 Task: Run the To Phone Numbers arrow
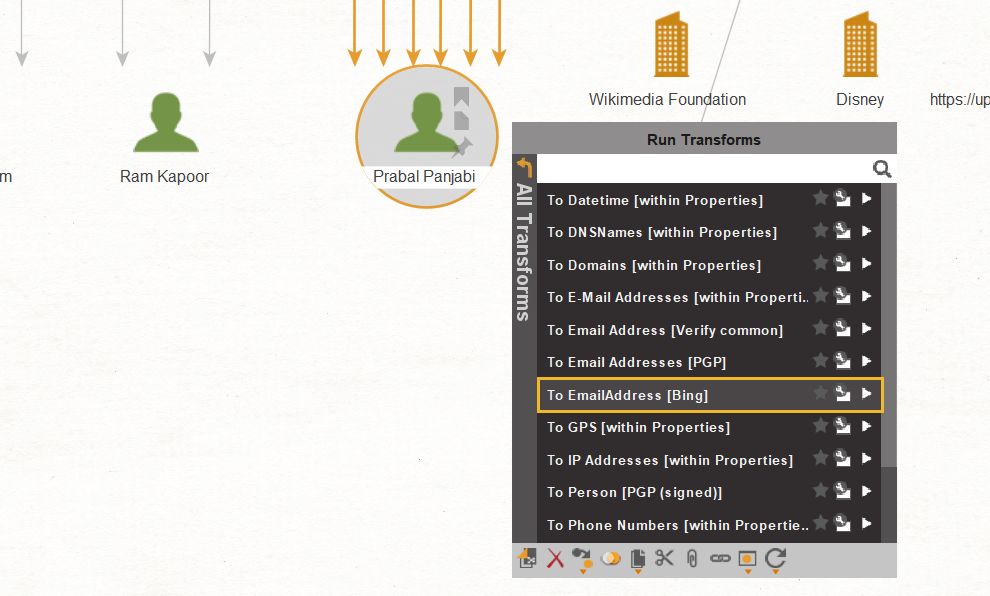point(867,524)
